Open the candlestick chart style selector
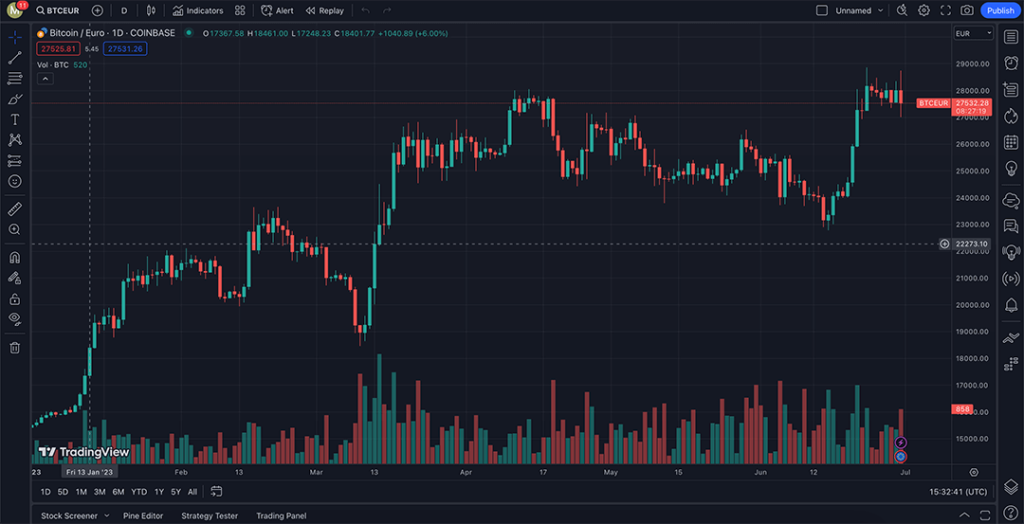Viewport: 1024px width, 524px height. point(150,10)
